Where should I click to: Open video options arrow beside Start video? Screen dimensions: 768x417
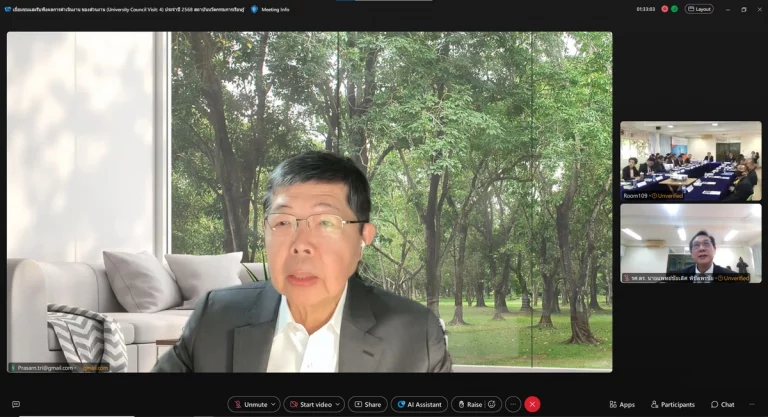click(338, 404)
